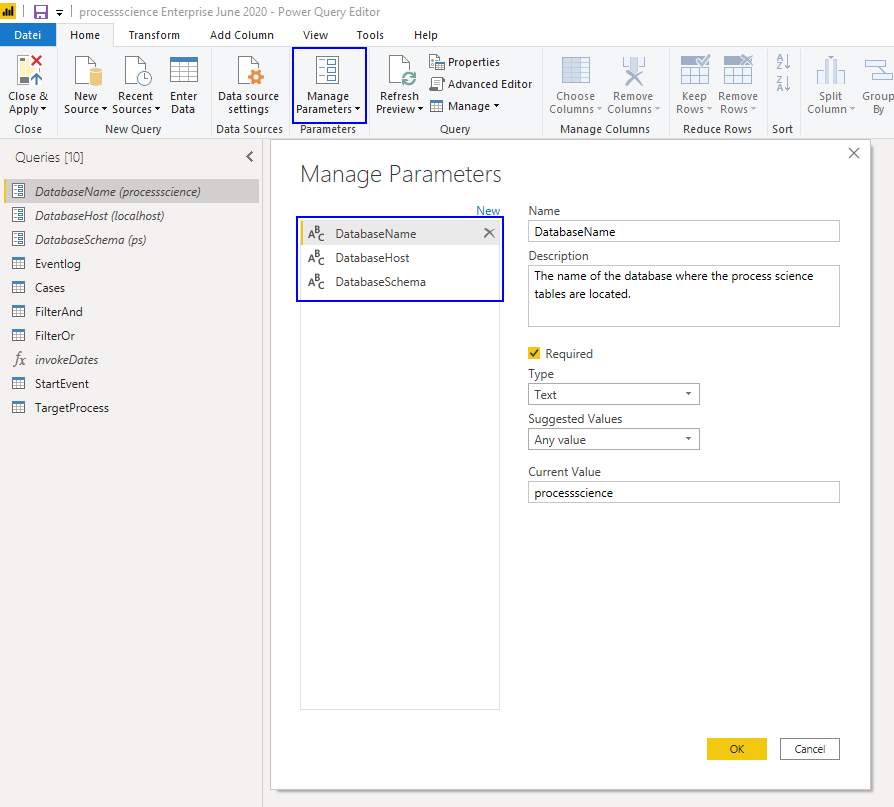Expand Recent Sources dropdown arrow

[157, 109]
